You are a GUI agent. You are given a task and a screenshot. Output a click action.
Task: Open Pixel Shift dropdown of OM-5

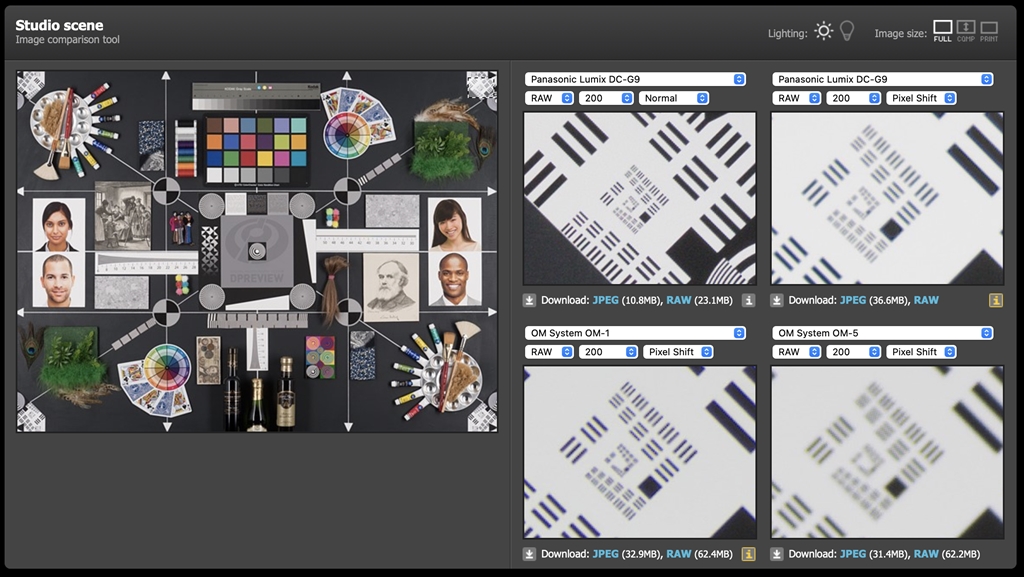pos(921,352)
